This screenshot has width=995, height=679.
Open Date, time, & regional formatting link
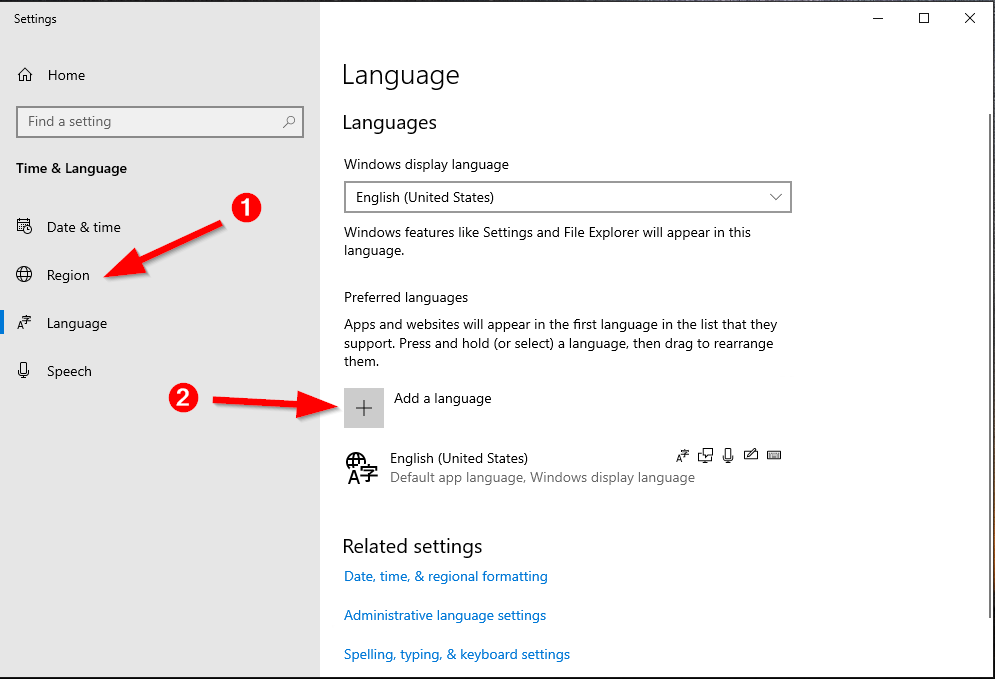446,576
